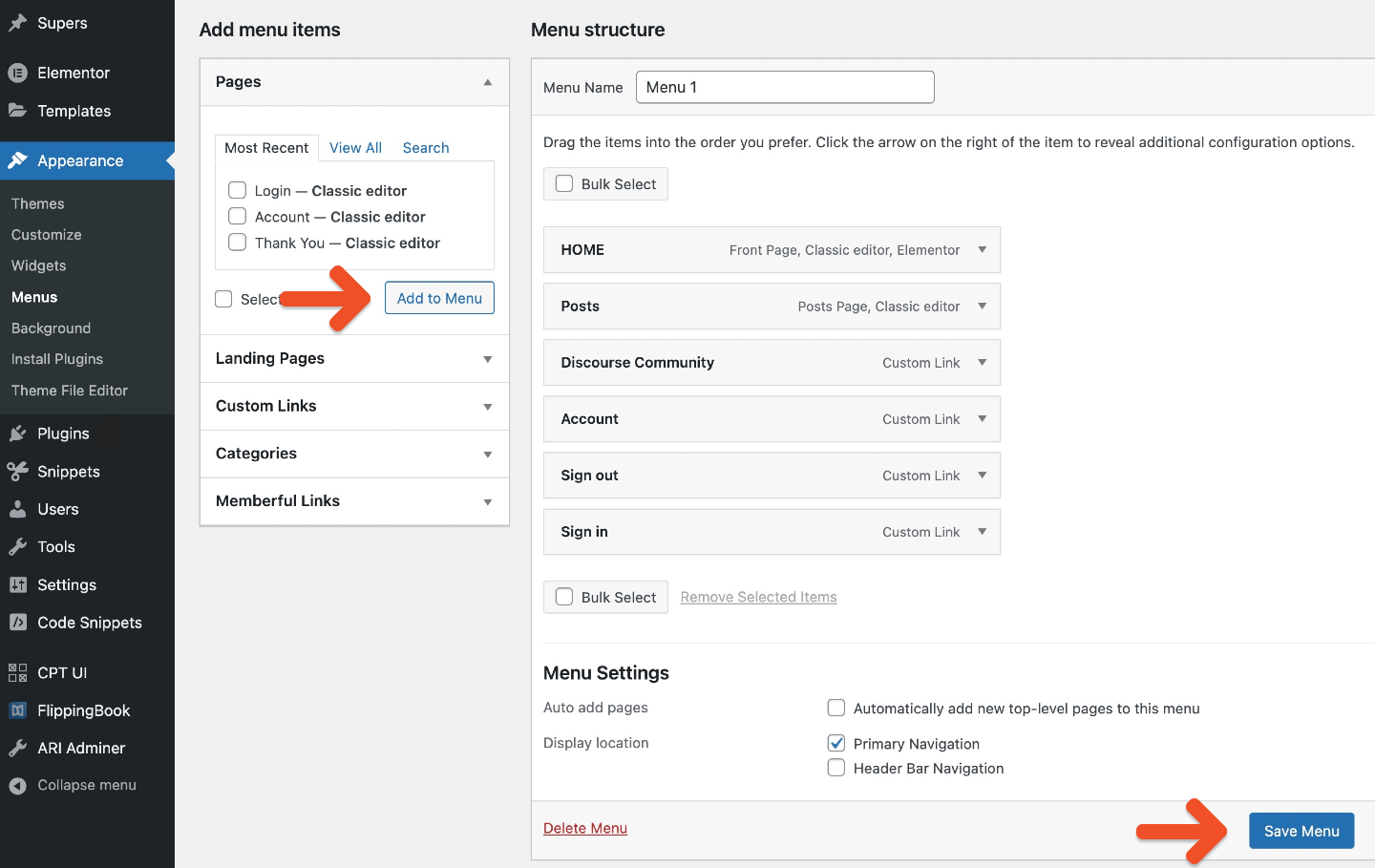Tick automatically add new top-level pages
The height and width of the screenshot is (868, 1375).
pyautogui.click(x=836, y=708)
